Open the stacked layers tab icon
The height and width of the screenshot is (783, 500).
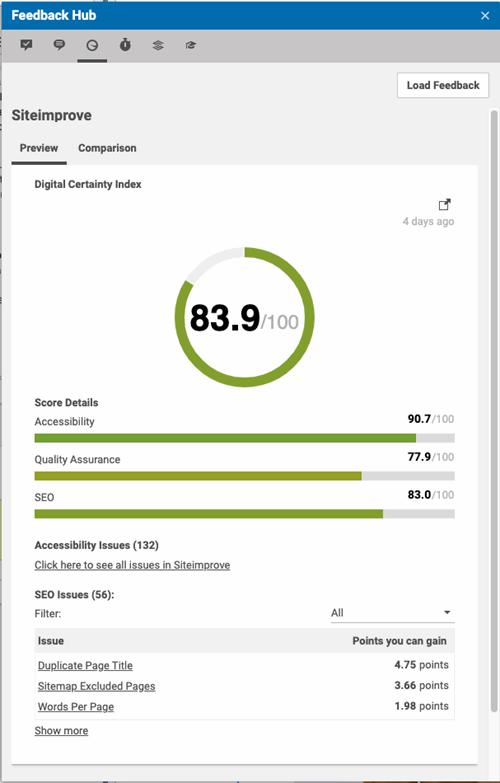point(158,45)
